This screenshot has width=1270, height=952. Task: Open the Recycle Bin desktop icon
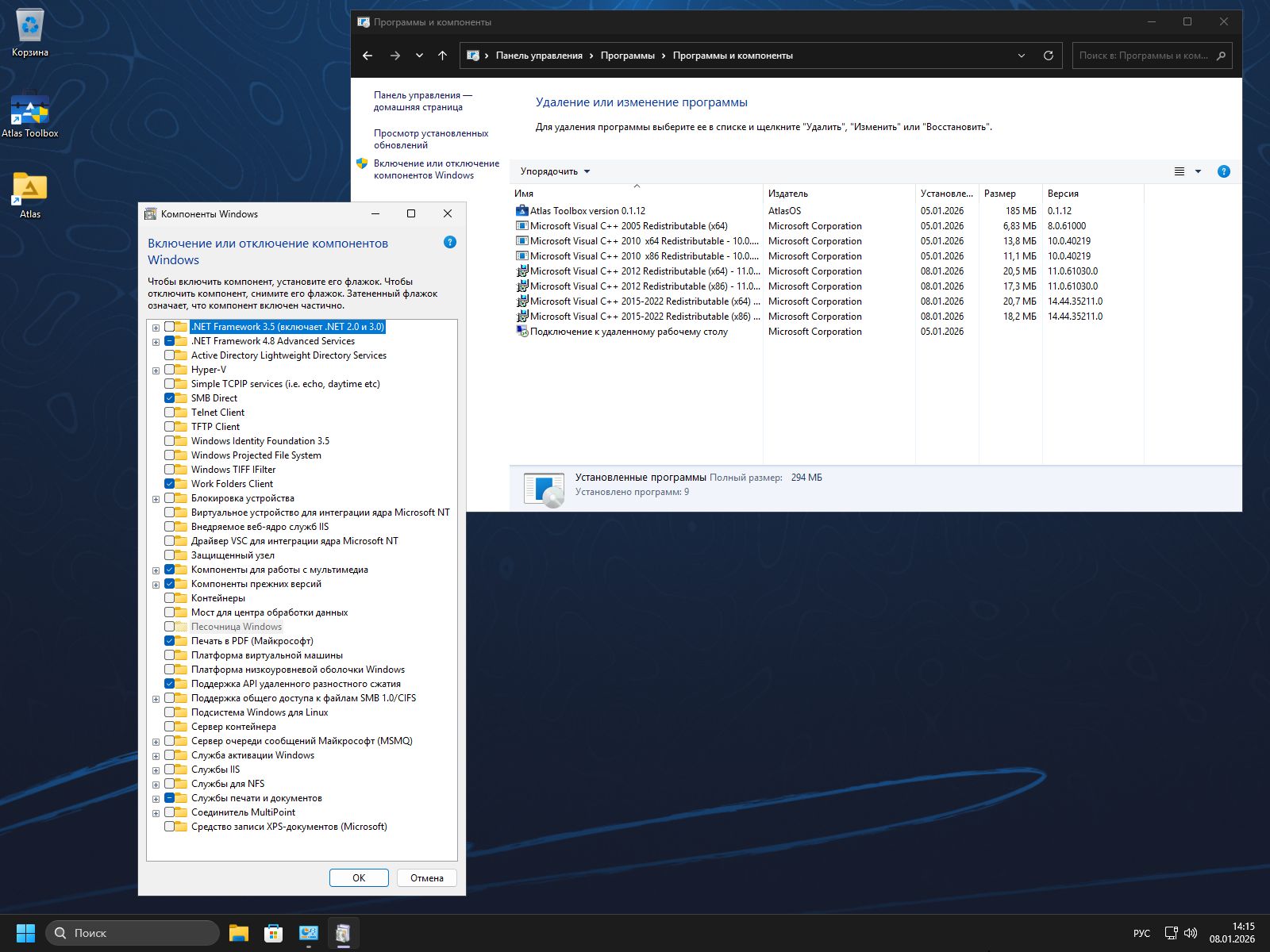point(30,32)
